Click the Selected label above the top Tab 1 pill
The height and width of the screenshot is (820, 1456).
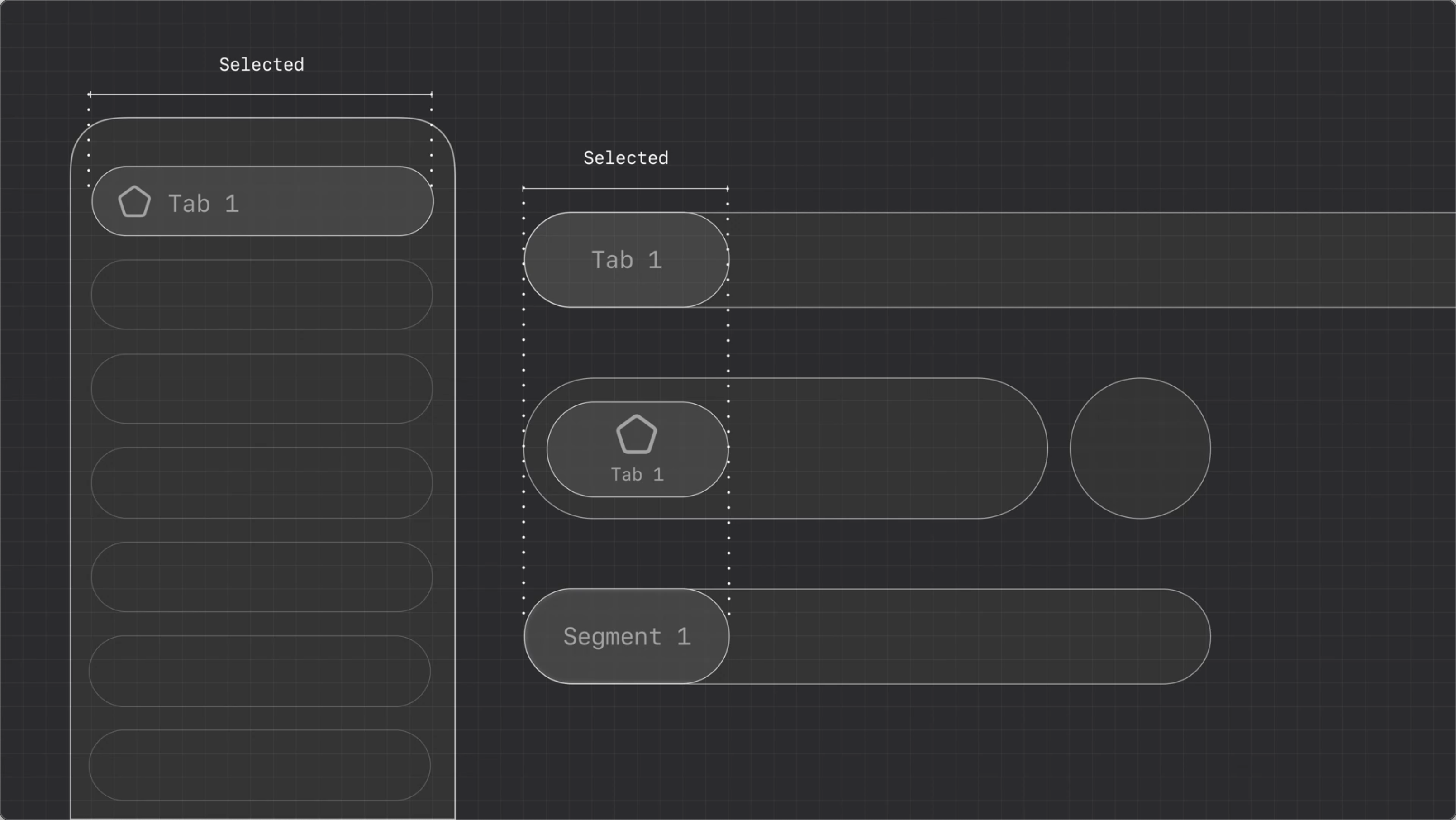[x=626, y=158]
